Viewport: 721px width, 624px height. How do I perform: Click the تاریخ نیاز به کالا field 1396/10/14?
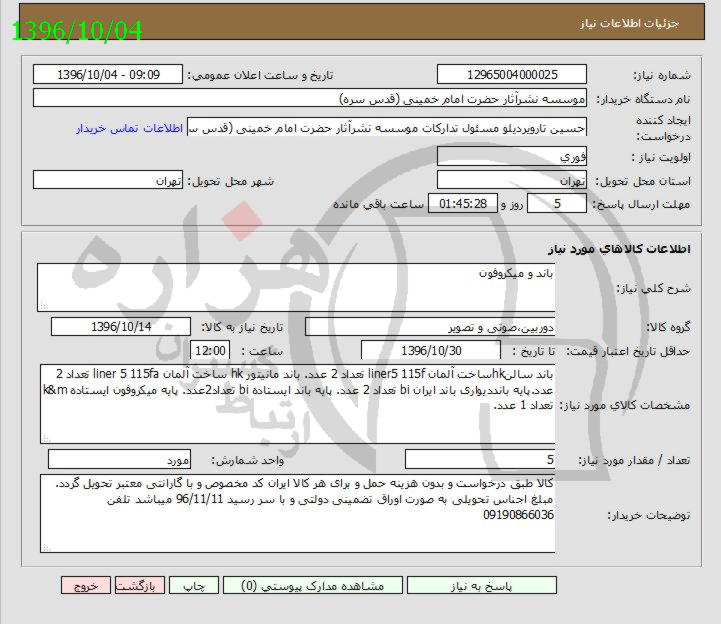tap(121, 327)
